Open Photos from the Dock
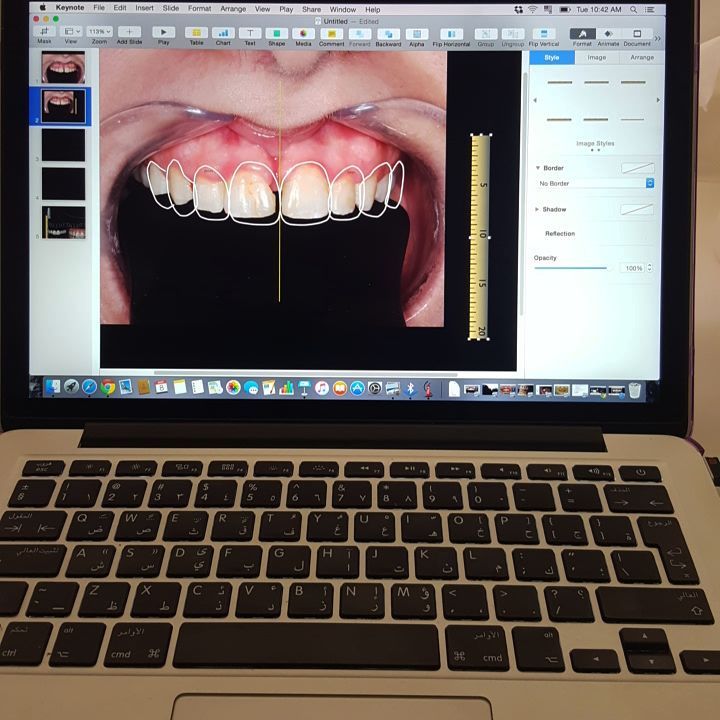 (x=233, y=388)
